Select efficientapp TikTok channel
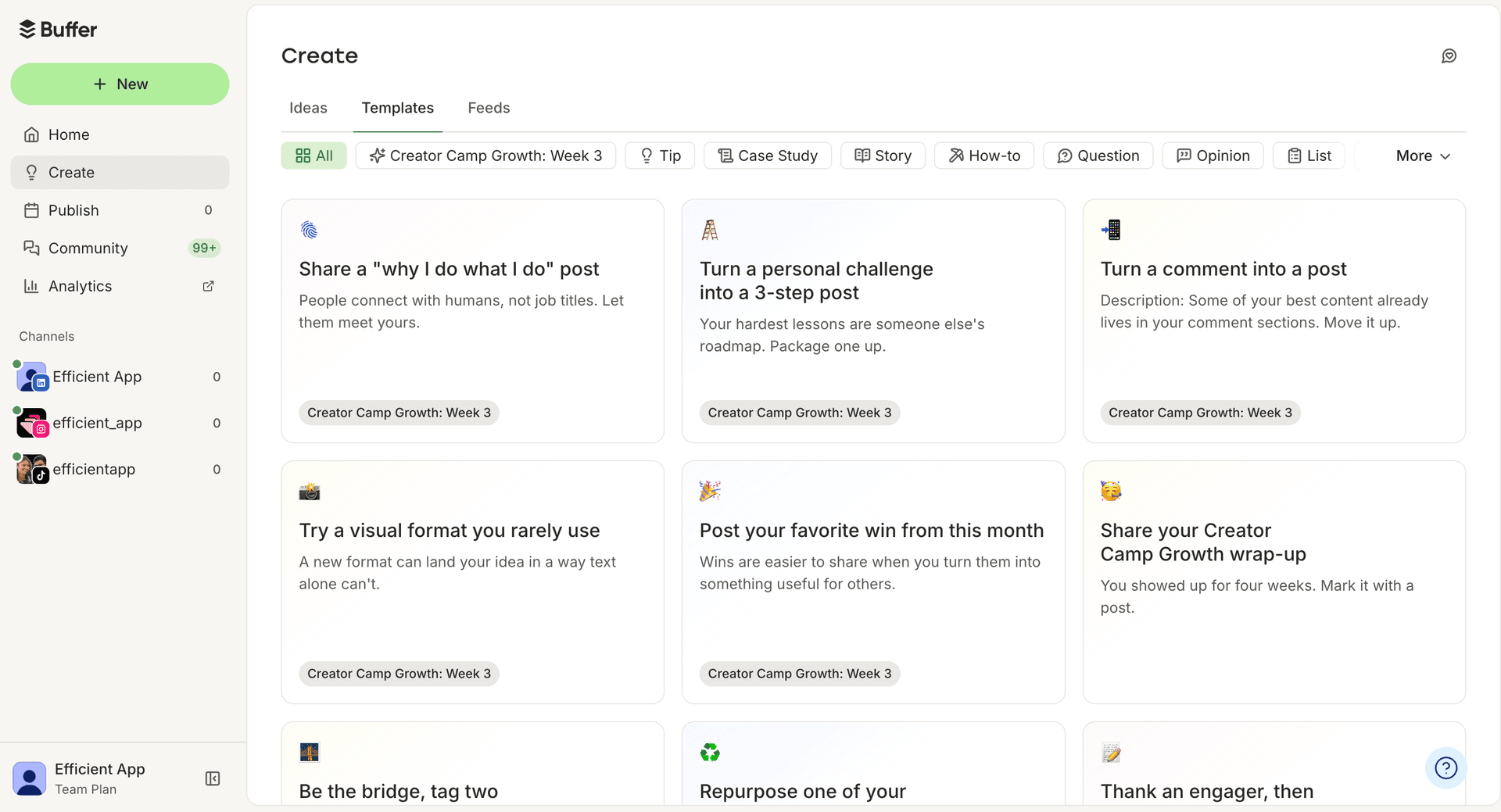 tap(120, 469)
